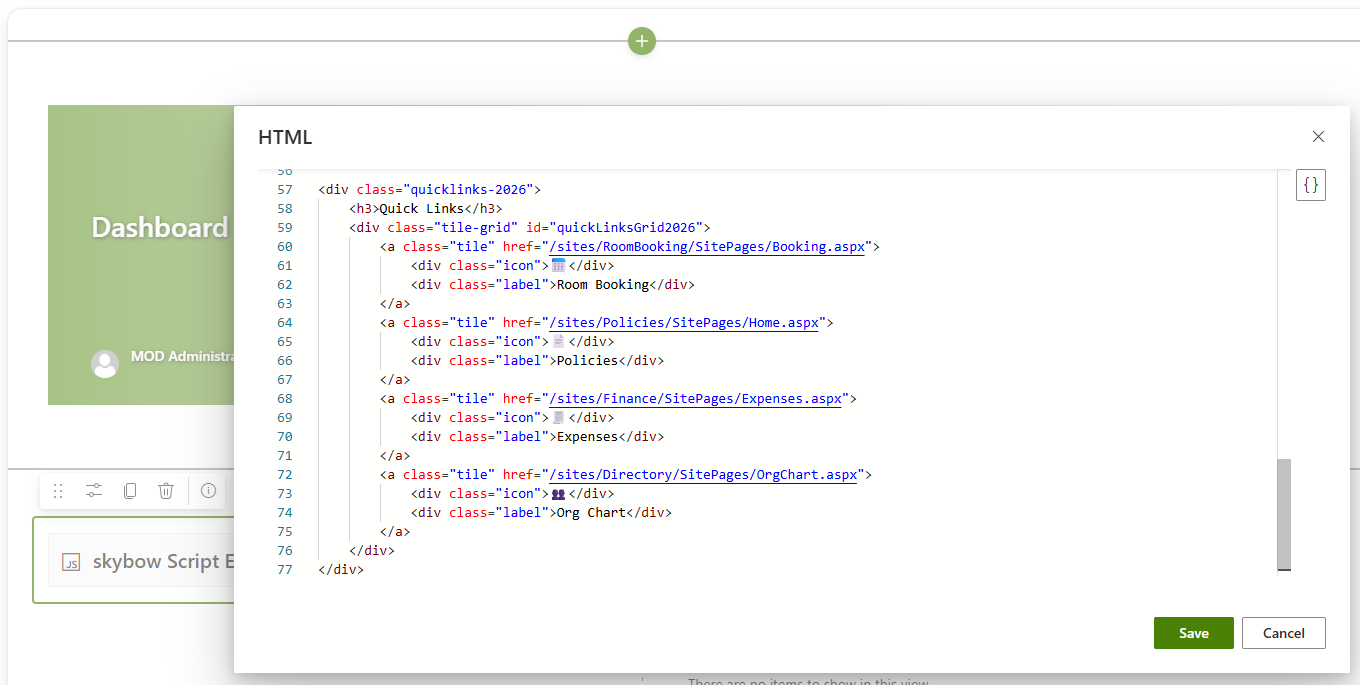This screenshot has height=685, width=1360.
Task: Click the calendar emoji on line 61
Action: coord(559,265)
